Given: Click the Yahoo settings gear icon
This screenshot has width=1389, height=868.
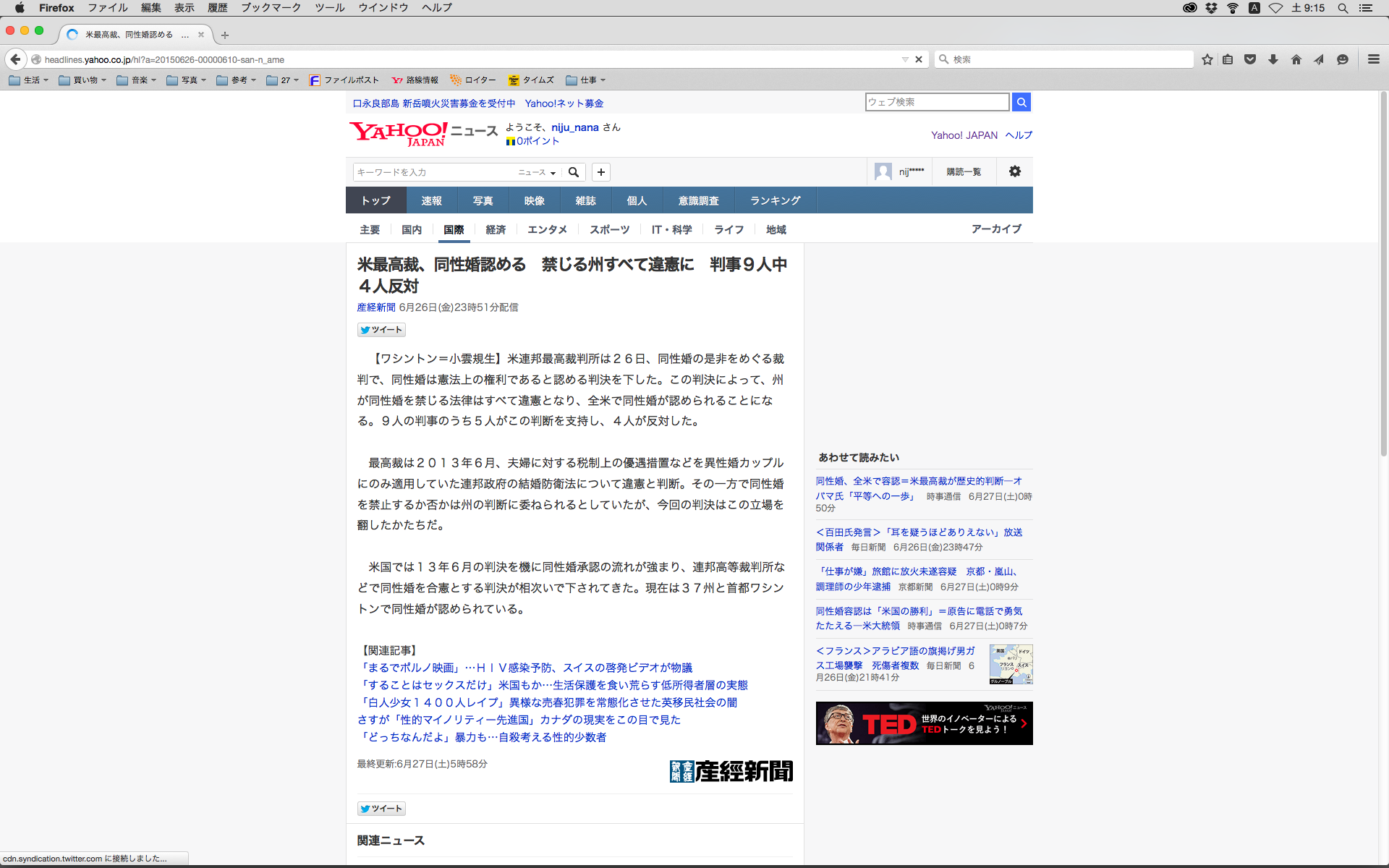Looking at the screenshot, I should click(x=1015, y=171).
